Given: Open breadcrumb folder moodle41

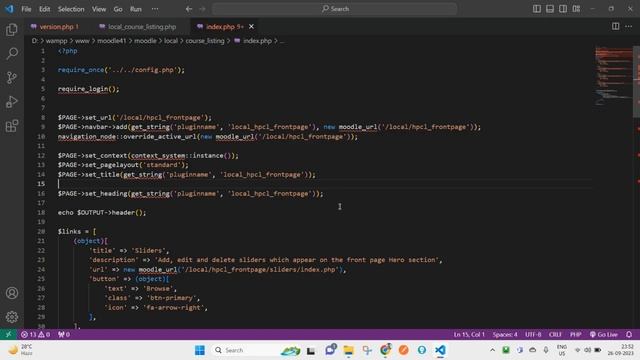Looking at the screenshot, I should pyautogui.click(x=111, y=41).
